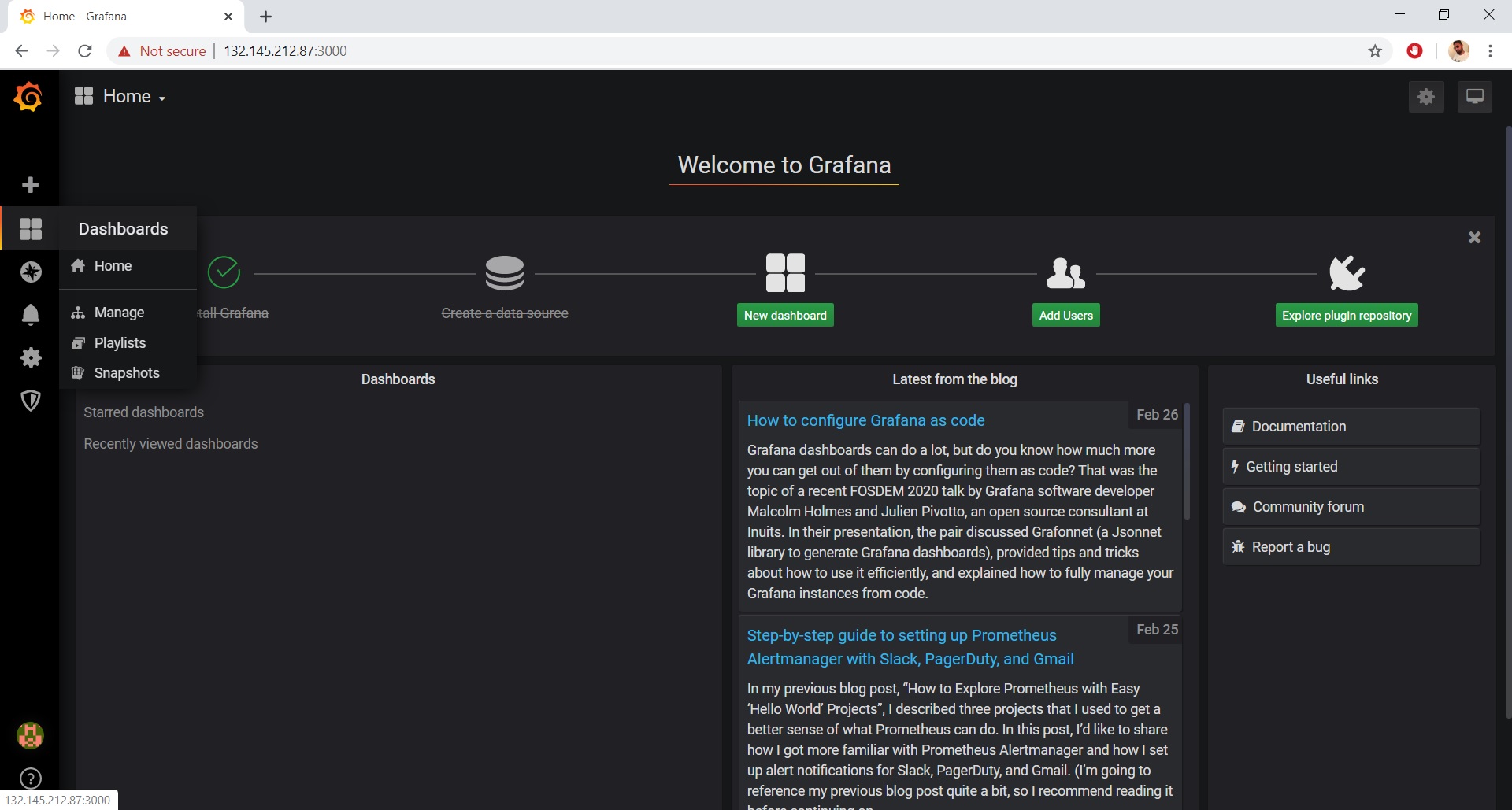Open a new browser tab
The height and width of the screenshot is (810, 1512).
(265, 17)
